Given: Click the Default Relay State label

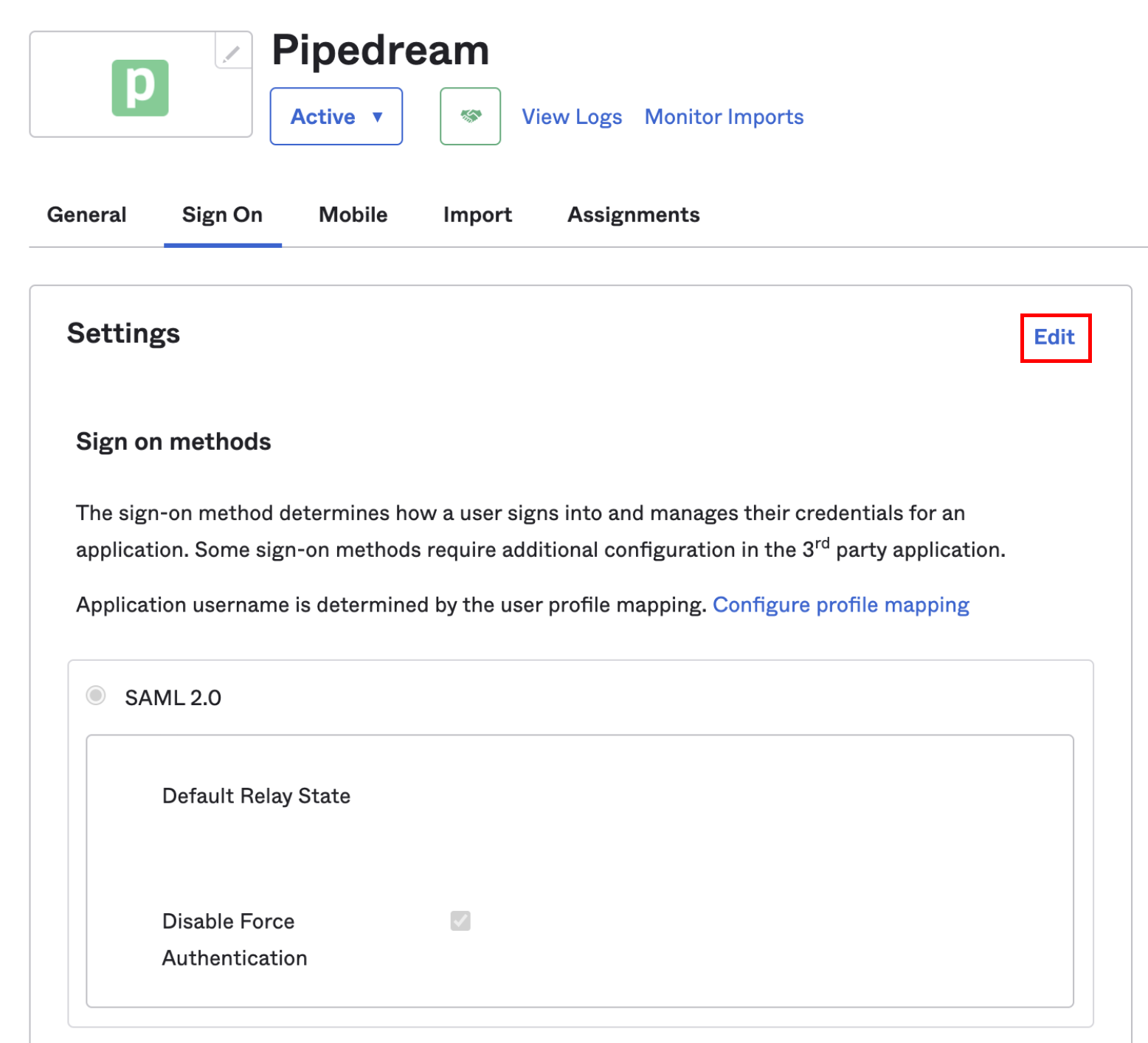Looking at the screenshot, I should (x=256, y=796).
